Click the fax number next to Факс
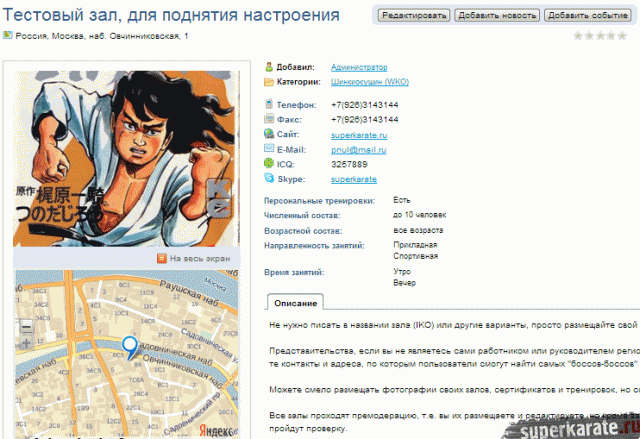Viewport: 640px width, 439px height. click(364, 120)
